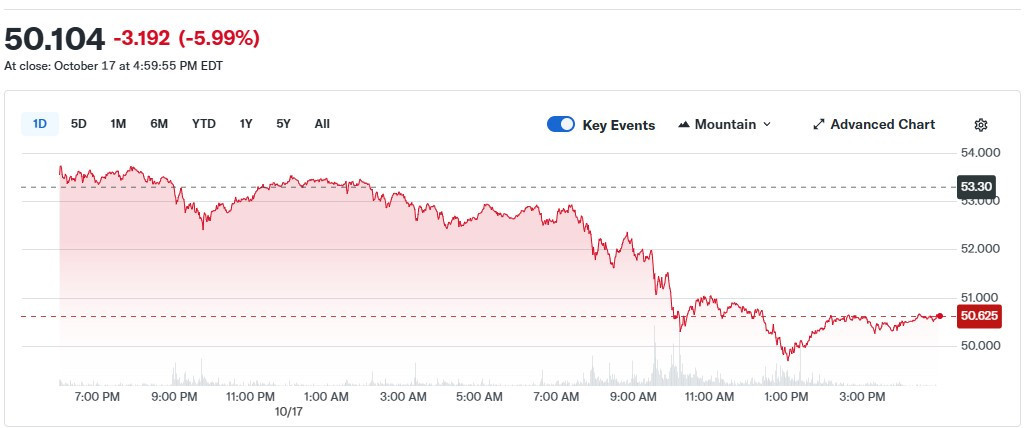Select the 1Y time range

[x=246, y=124]
